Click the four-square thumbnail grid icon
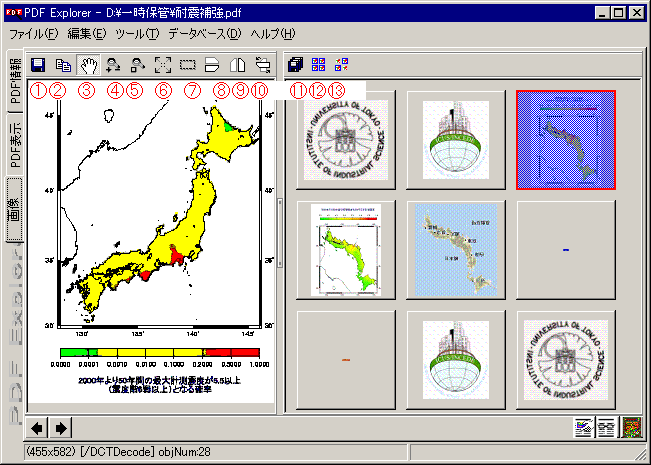 click(319, 65)
